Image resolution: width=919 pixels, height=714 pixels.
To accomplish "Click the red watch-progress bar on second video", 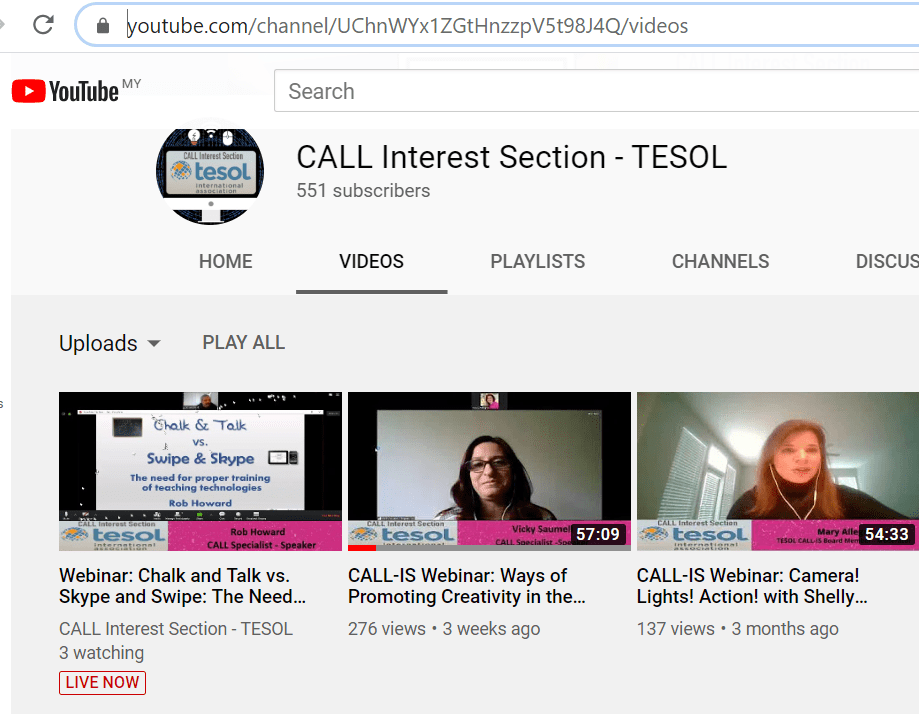I will coord(362,548).
